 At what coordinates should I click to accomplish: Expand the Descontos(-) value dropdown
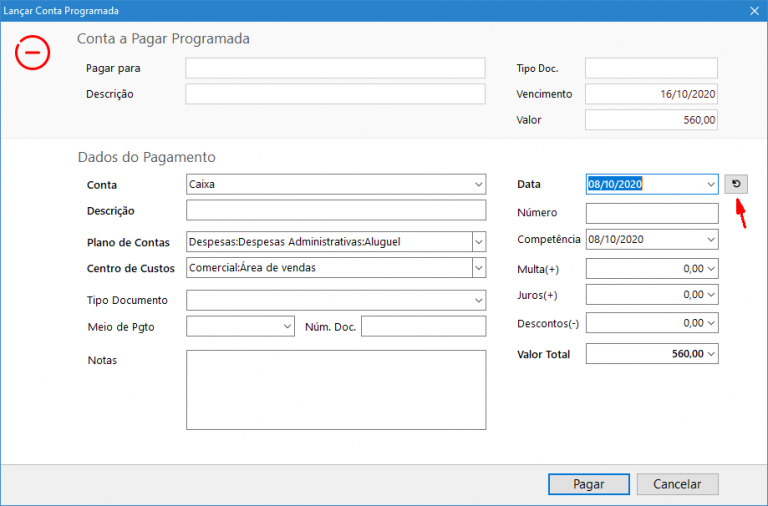pos(711,323)
